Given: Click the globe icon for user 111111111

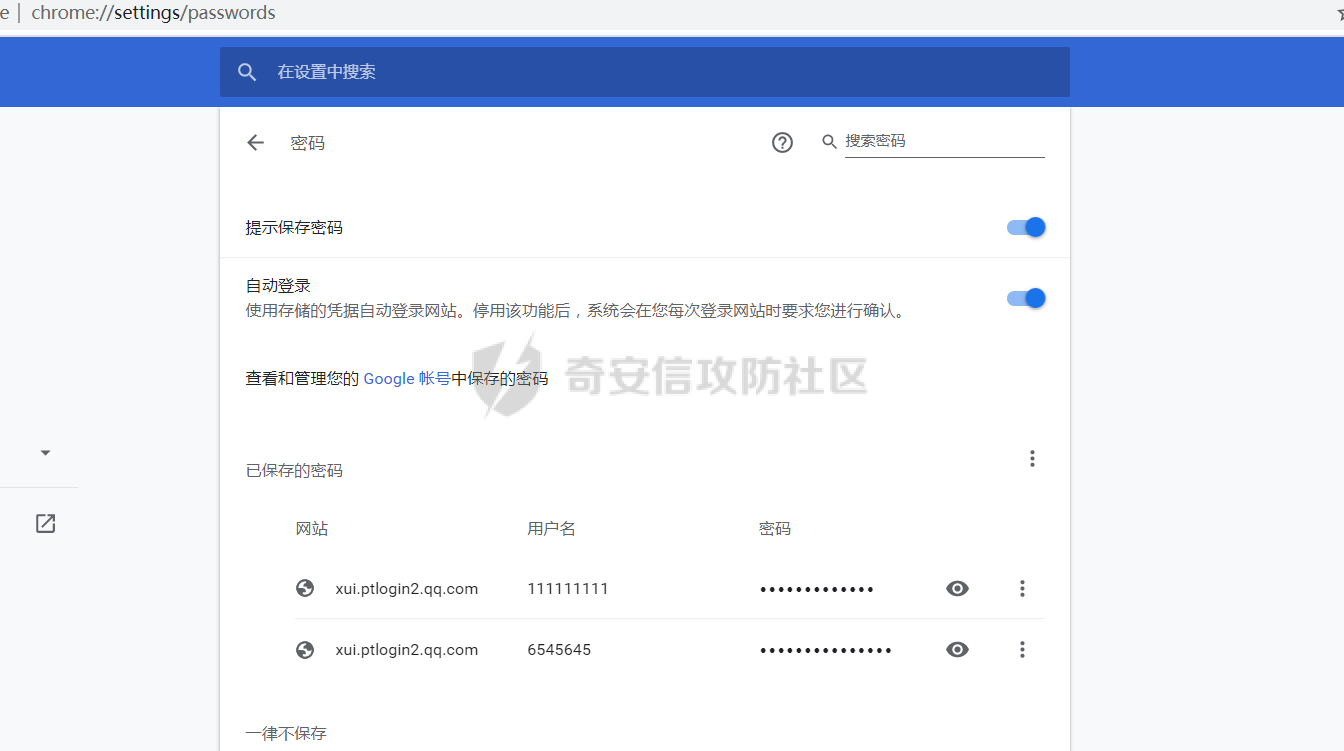Looking at the screenshot, I should coord(306,588).
